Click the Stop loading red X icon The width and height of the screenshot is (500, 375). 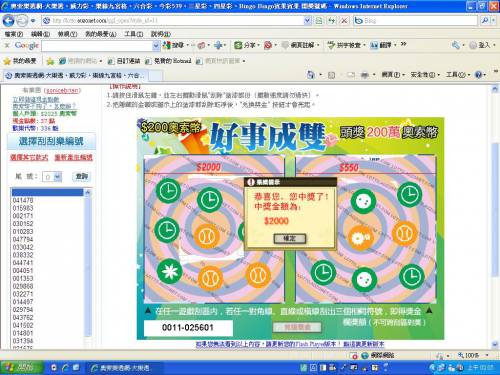coord(344,21)
